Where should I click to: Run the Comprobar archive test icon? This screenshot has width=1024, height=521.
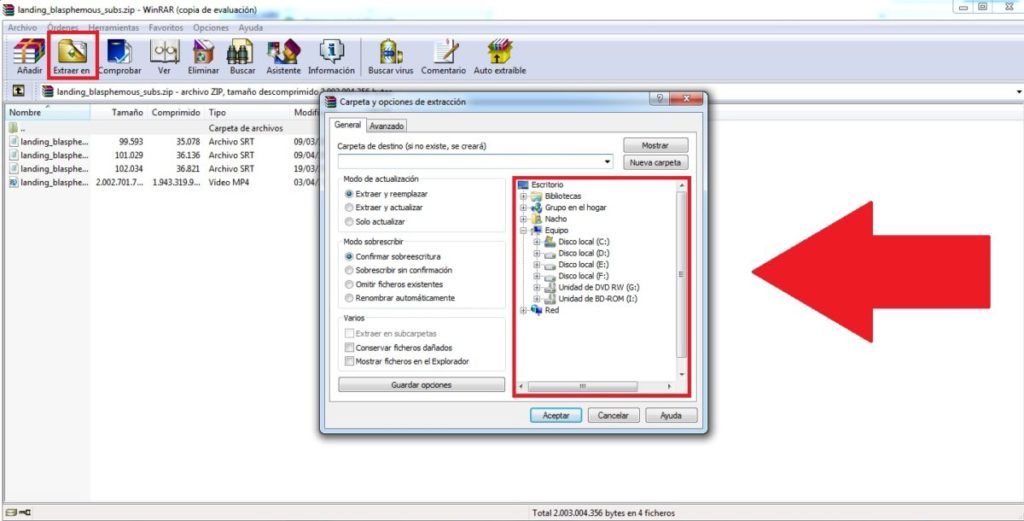pos(119,56)
